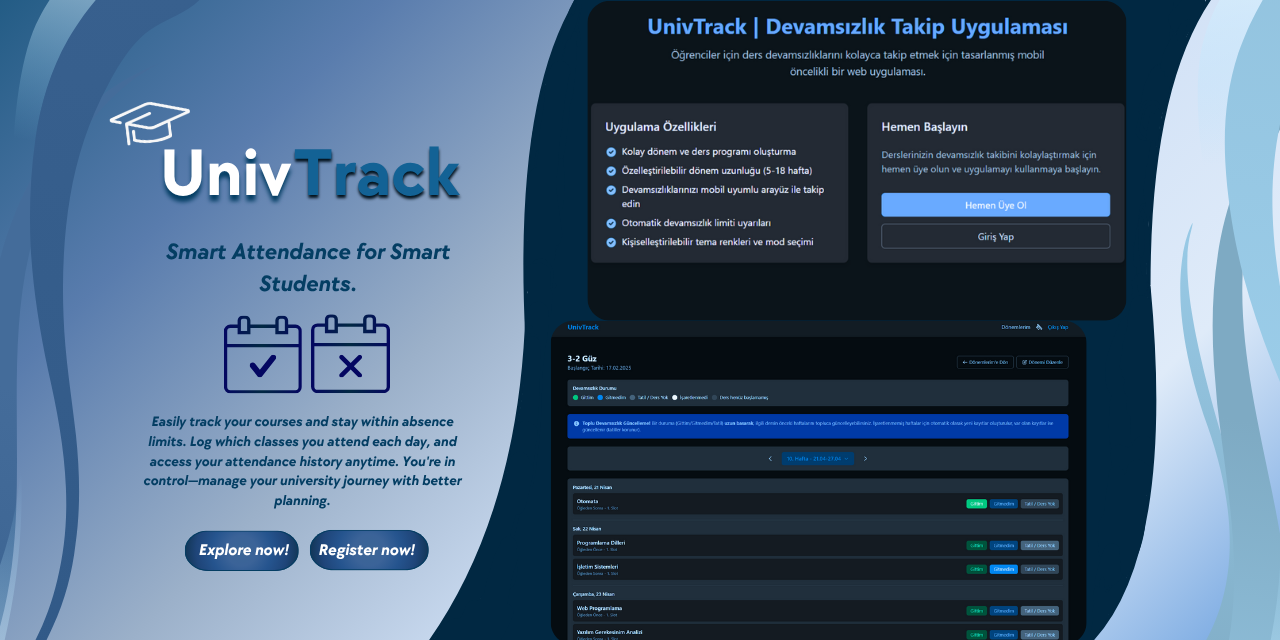Click the Otomata course row
1280x640 pixels.
click(818, 504)
